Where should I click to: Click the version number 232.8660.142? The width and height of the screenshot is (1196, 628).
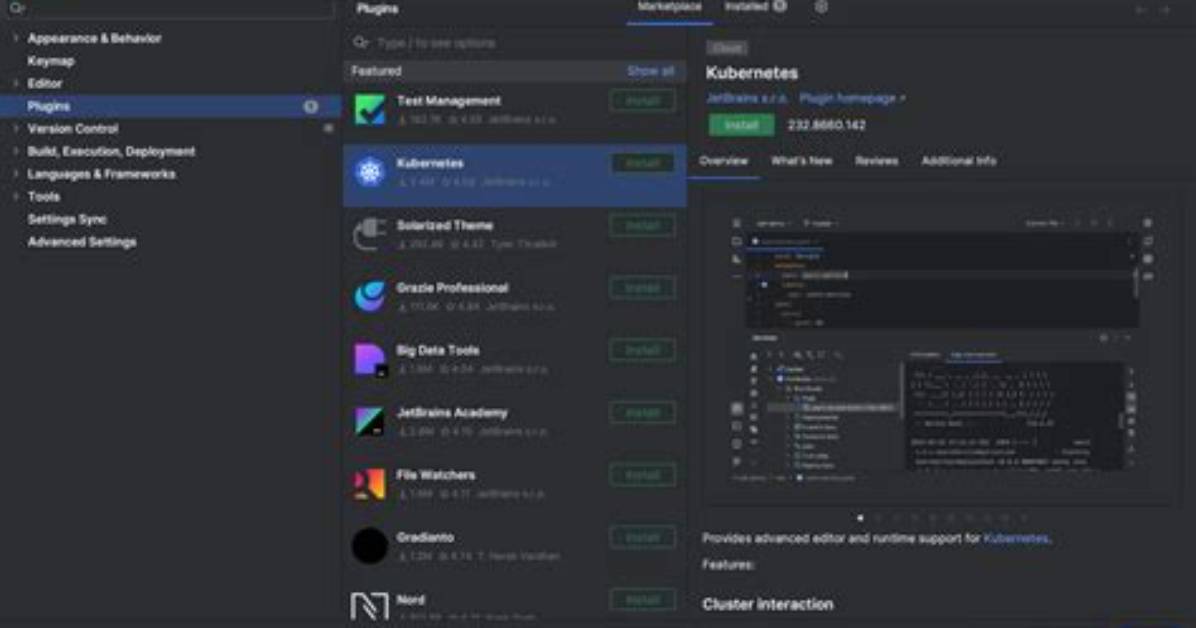[x=827, y=125]
